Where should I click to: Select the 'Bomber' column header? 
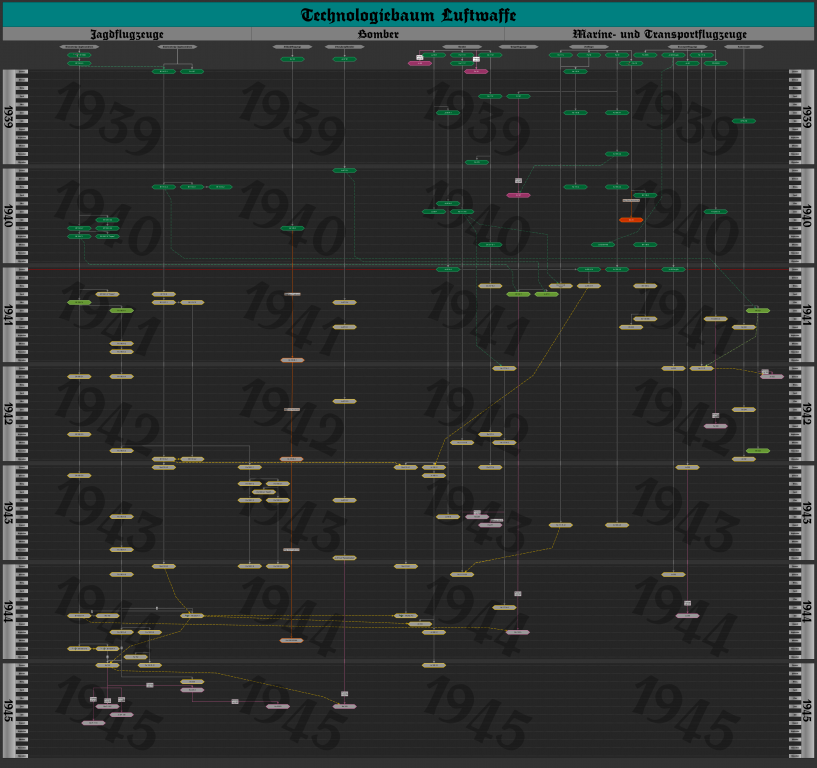378,34
